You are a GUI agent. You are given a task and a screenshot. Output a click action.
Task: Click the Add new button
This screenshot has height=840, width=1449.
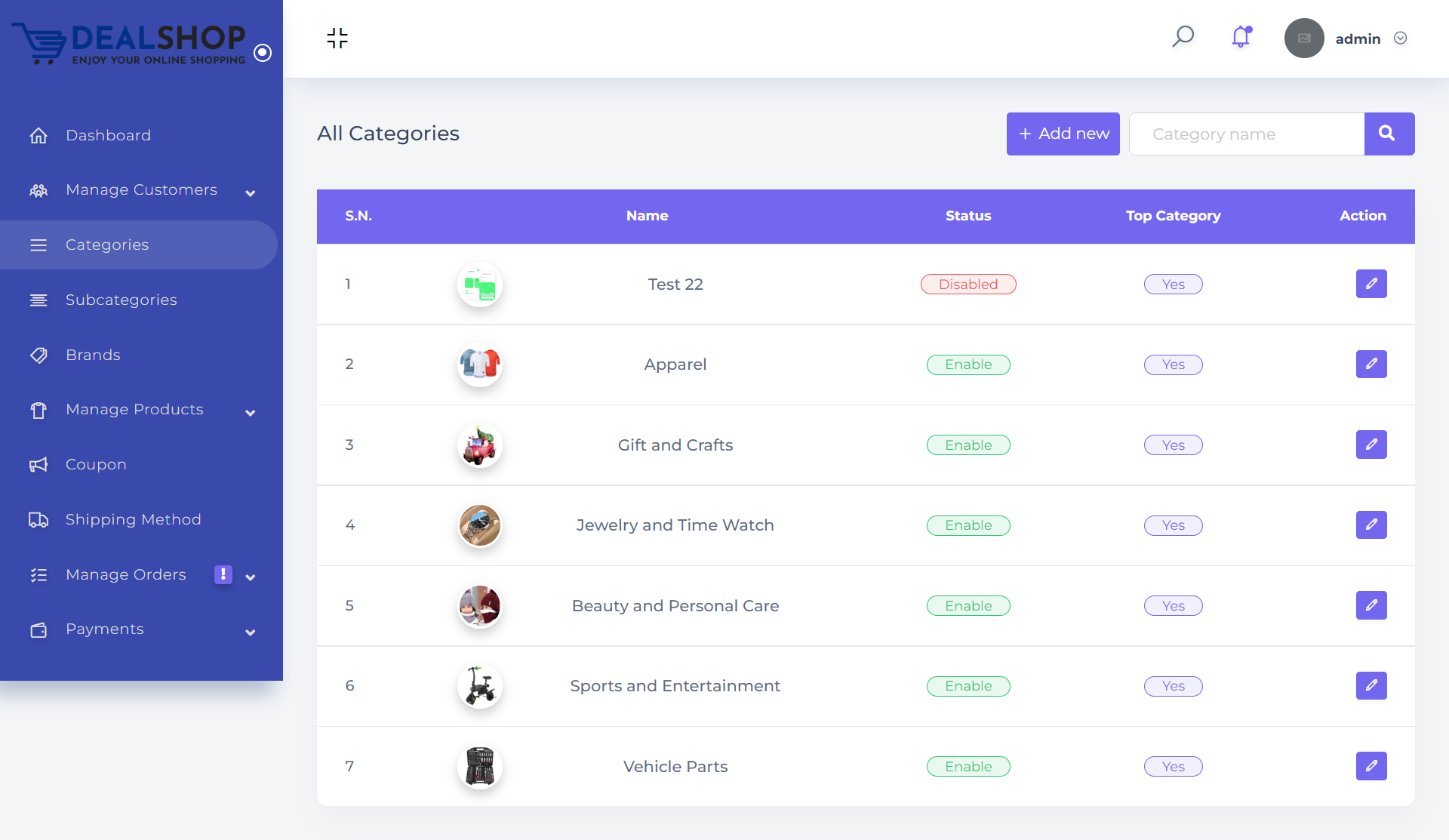pos(1063,134)
